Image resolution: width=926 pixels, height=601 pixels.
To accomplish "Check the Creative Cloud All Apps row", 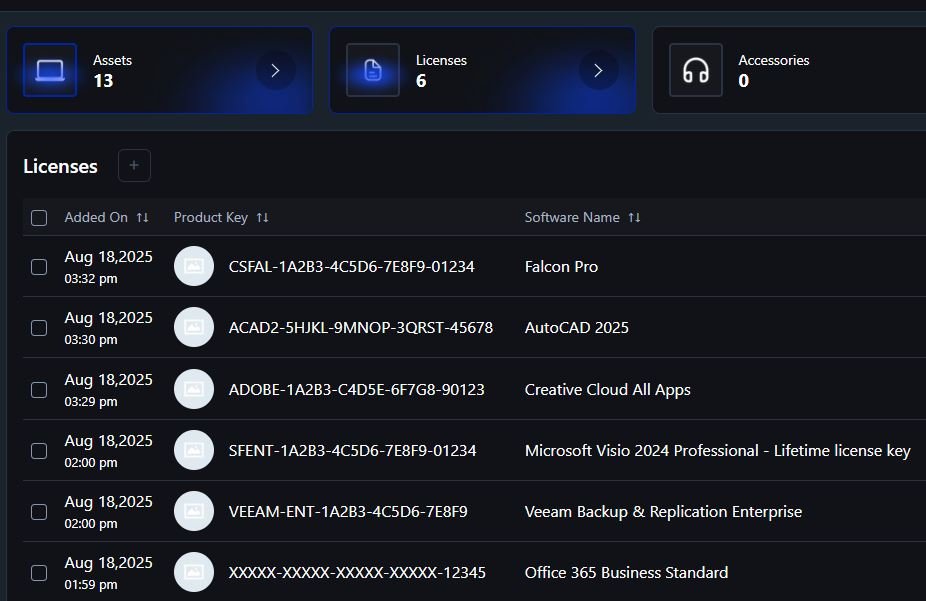I will 39,390.
